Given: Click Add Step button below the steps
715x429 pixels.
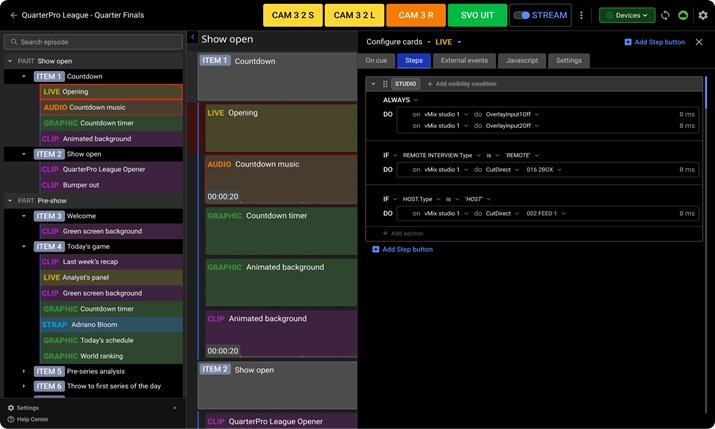Looking at the screenshot, I should click(403, 249).
